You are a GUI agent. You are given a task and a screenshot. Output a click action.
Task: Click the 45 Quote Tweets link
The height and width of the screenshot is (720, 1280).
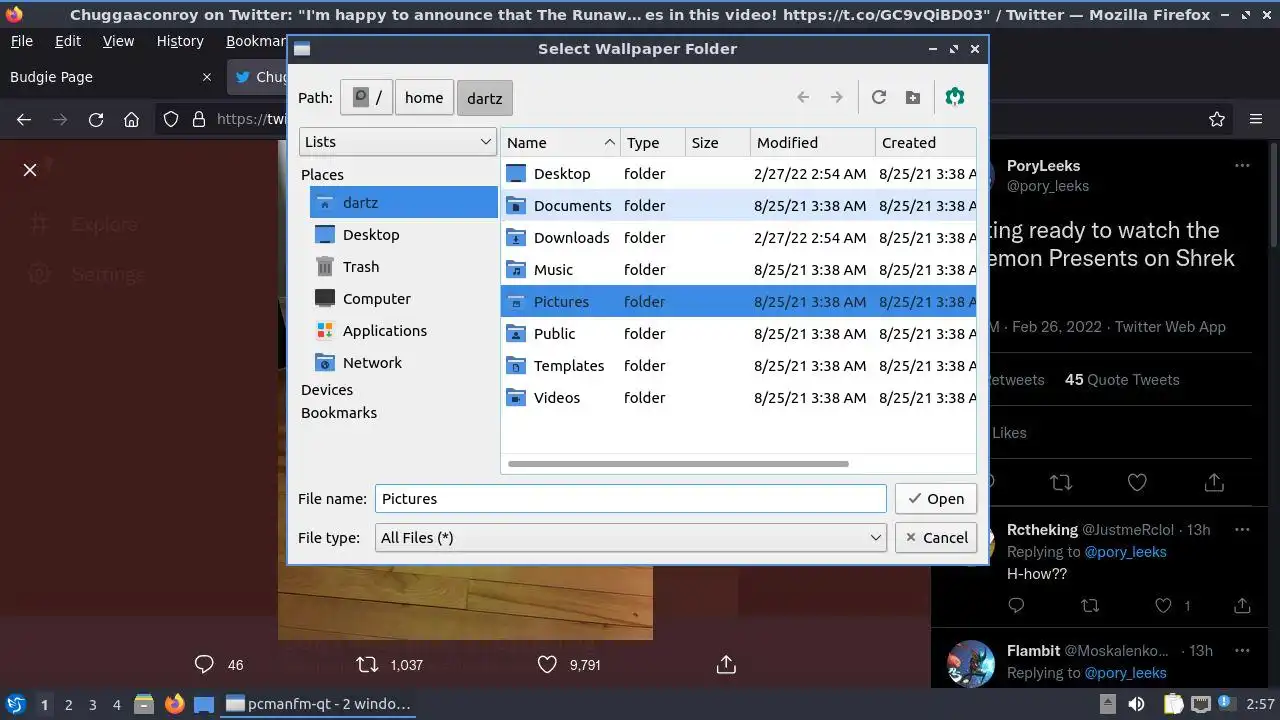1122,380
